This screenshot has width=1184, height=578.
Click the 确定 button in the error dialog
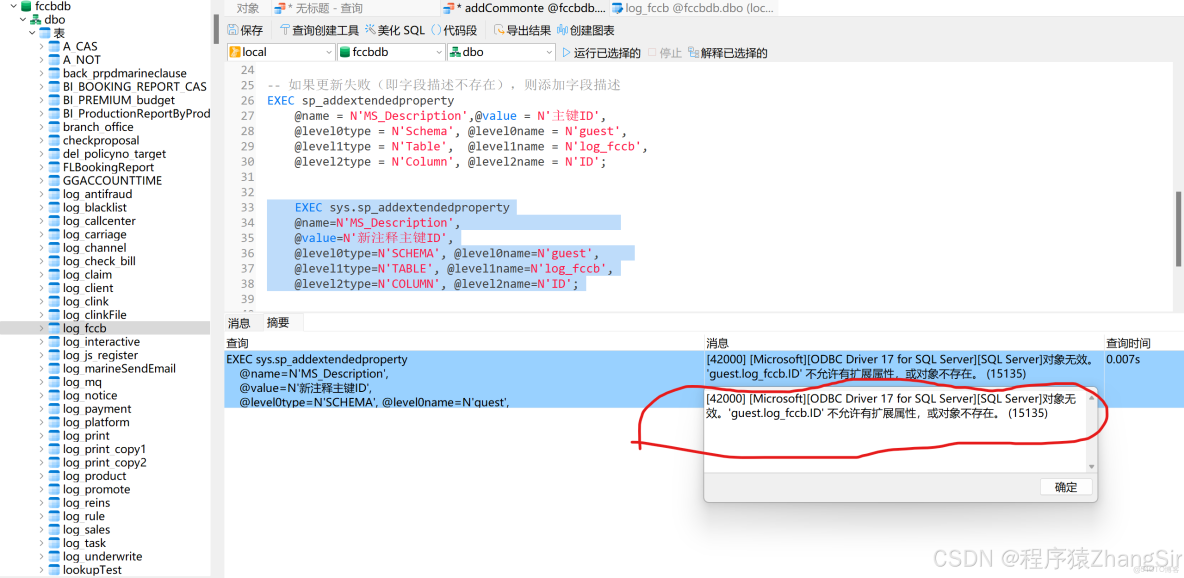point(1065,487)
